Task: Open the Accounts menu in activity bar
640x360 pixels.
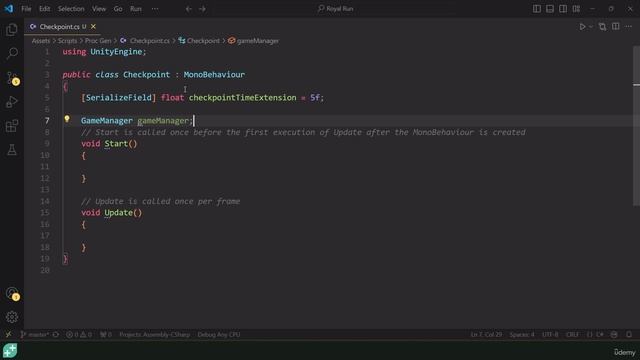Action: (x=12, y=293)
